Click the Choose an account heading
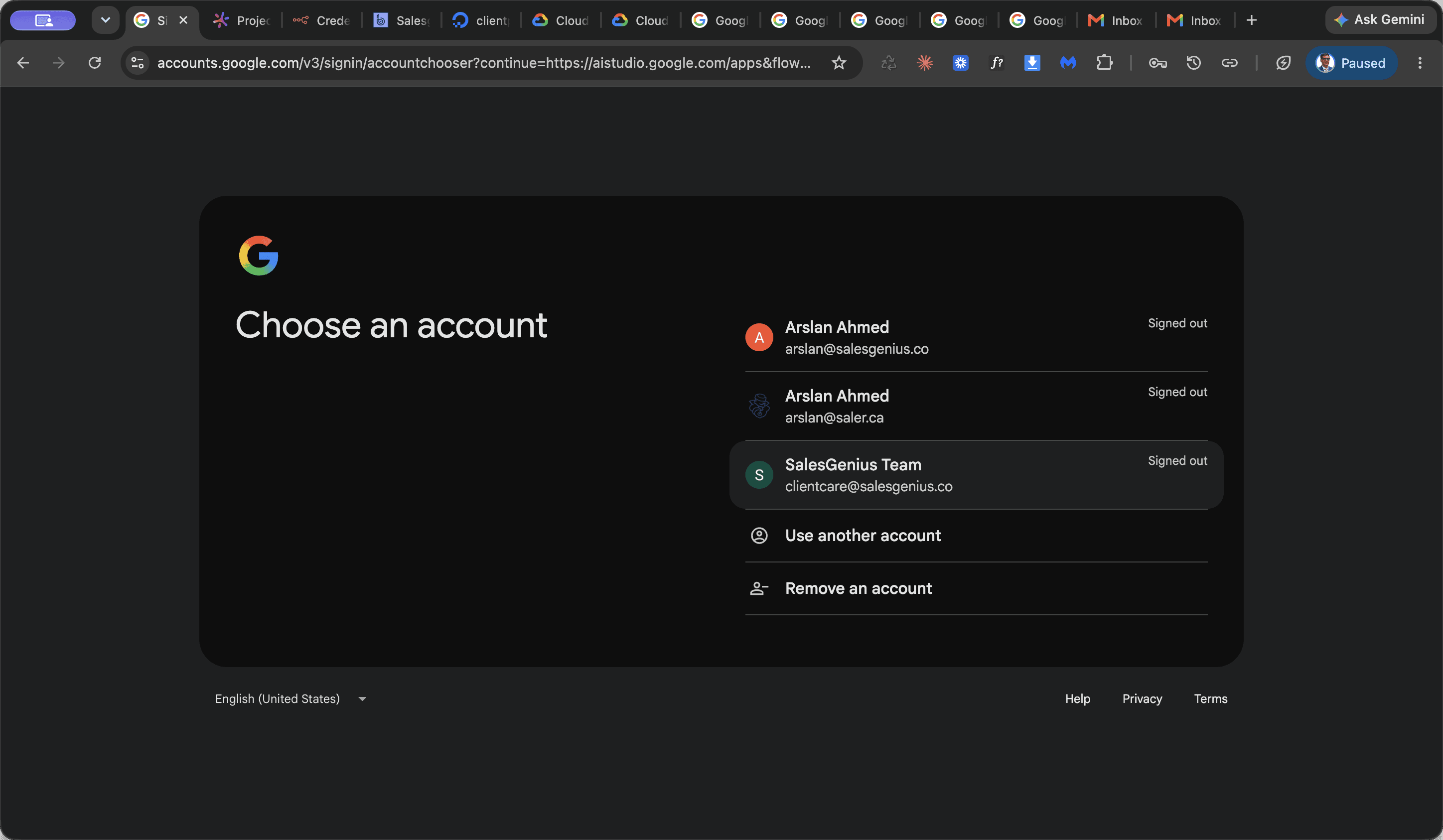The width and height of the screenshot is (1443, 840). coord(391,325)
